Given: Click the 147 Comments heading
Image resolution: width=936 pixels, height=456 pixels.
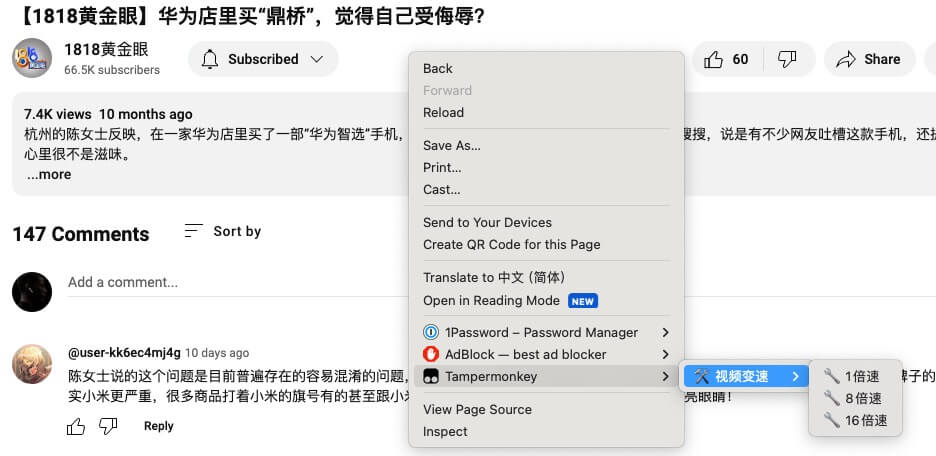Looking at the screenshot, I should click(x=81, y=234).
